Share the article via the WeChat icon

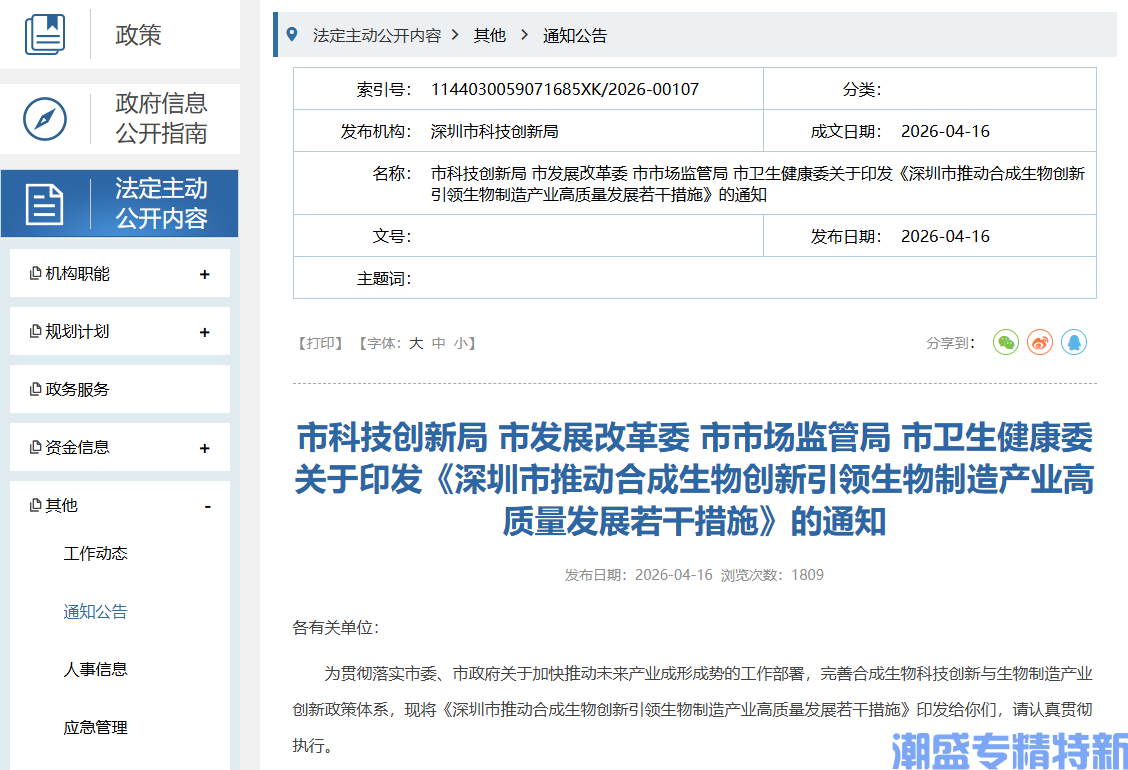coord(1005,342)
